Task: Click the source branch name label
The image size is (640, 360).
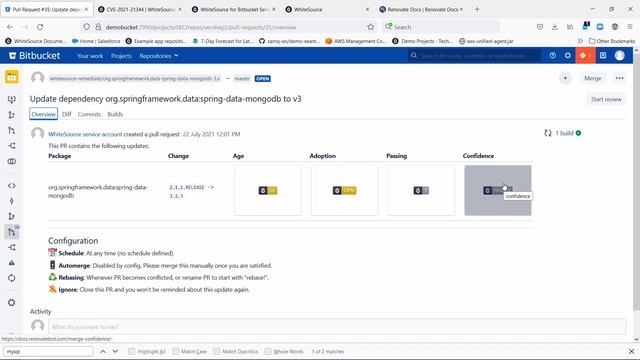Action: point(135,78)
